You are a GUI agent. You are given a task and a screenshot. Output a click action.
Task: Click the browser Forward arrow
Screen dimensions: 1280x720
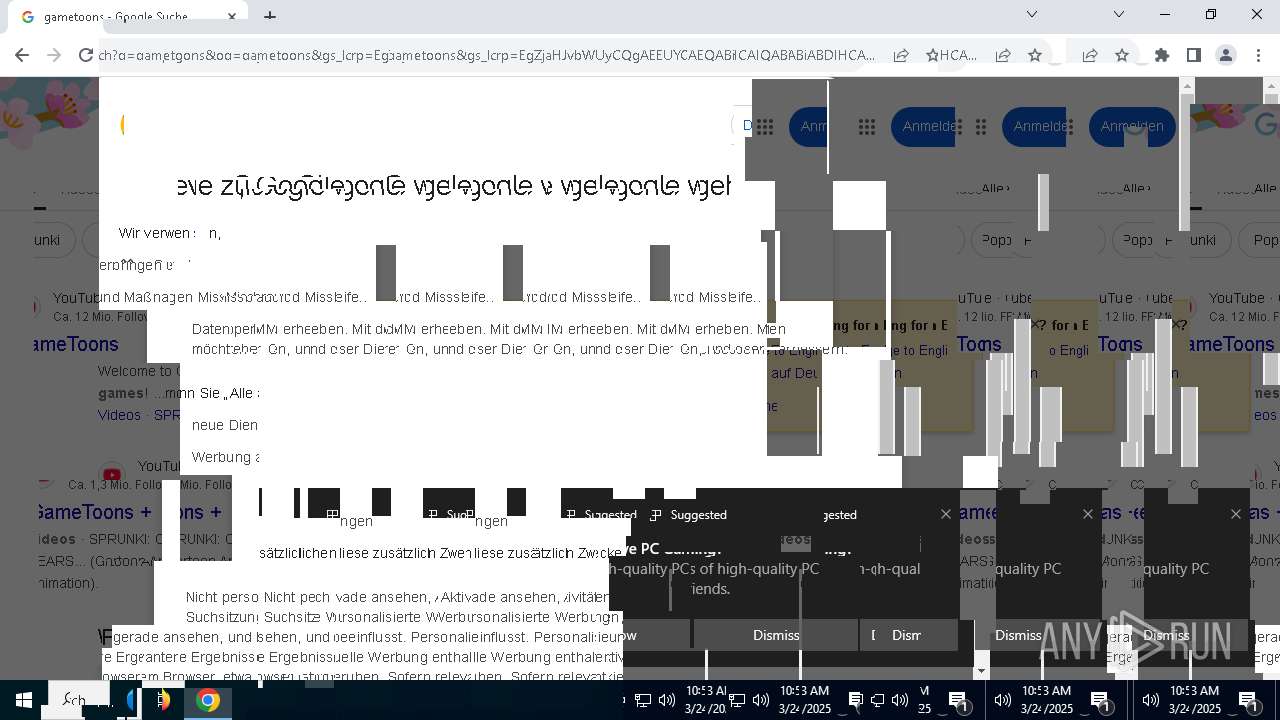point(55,56)
